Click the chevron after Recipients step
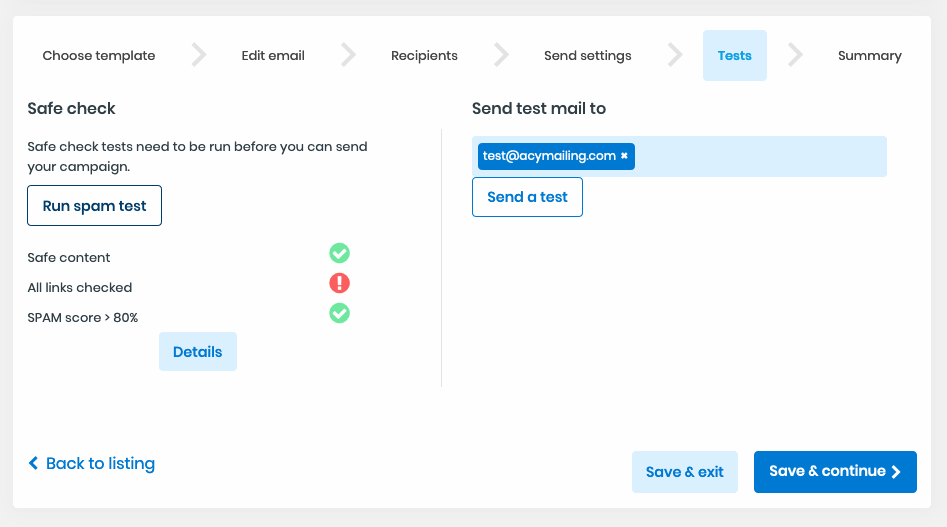Viewport: 947px width, 527px height. (501, 55)
